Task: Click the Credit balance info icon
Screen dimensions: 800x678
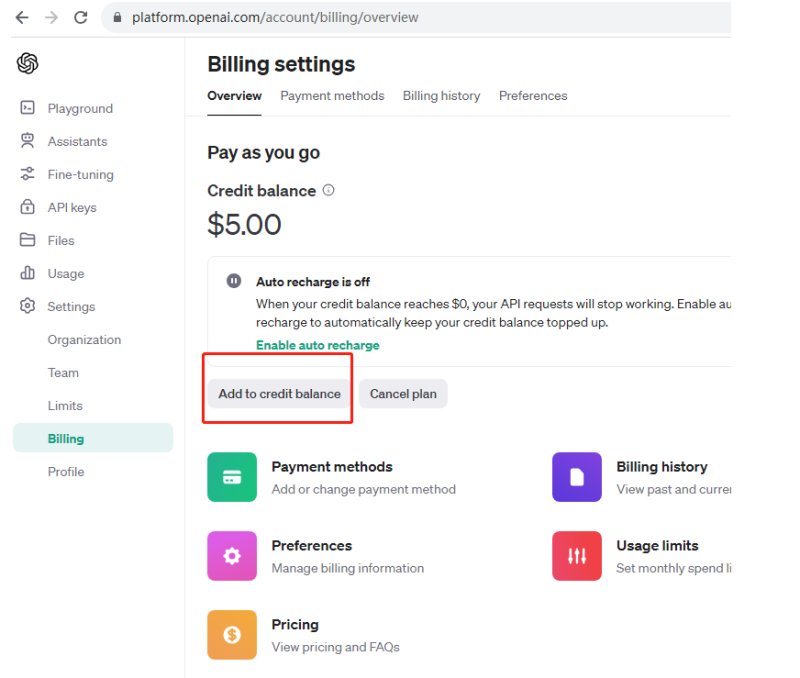Action: (329, 190)
